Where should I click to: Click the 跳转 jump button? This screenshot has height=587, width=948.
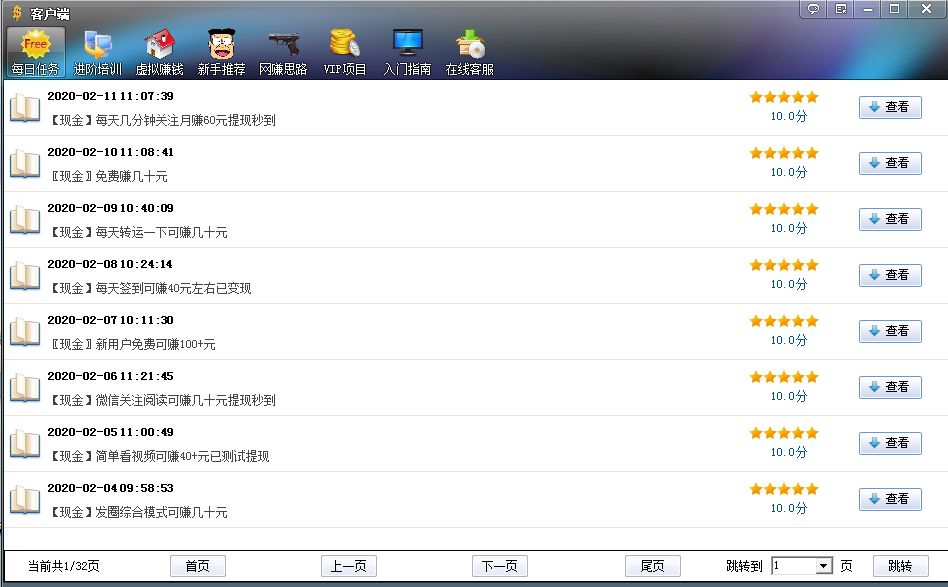pyautogui.click(x=900, y=566)
